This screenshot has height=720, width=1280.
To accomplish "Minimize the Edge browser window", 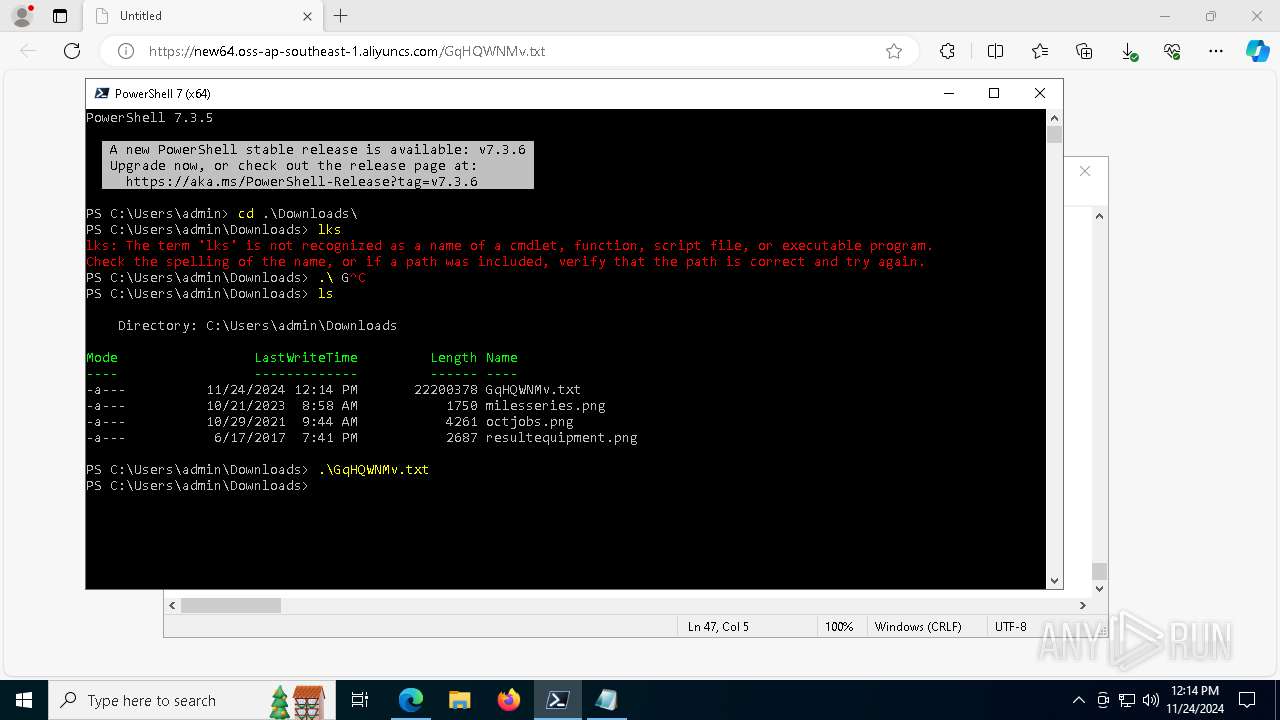I will pos(1164,16).
